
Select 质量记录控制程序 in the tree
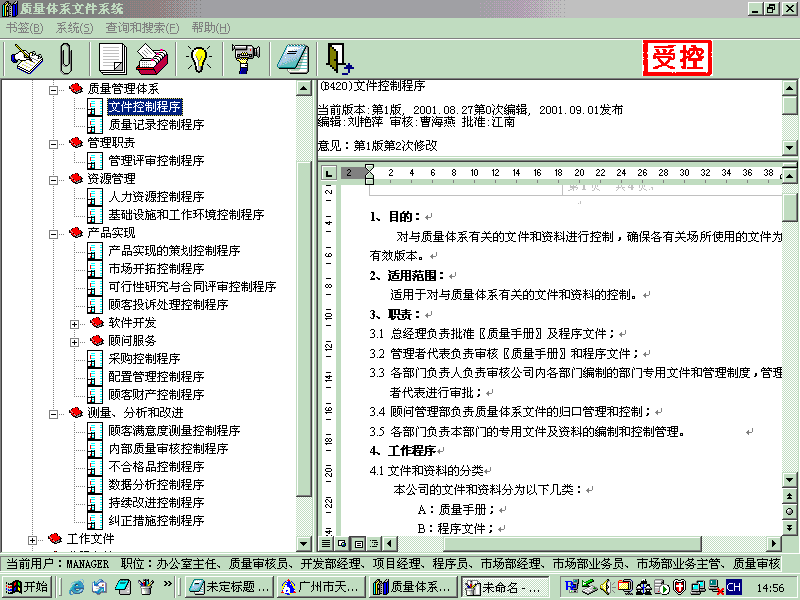point(156,125)
